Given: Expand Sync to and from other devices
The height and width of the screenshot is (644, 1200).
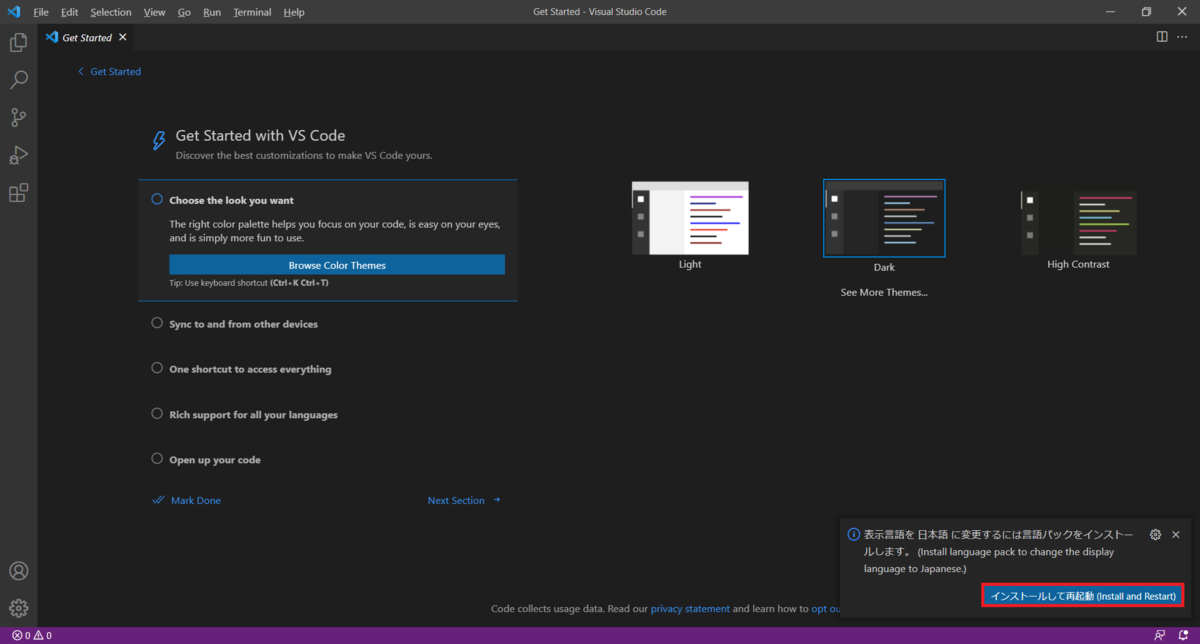Looking at the screenshot, I should pyautogui.click(x=243, y=324).
